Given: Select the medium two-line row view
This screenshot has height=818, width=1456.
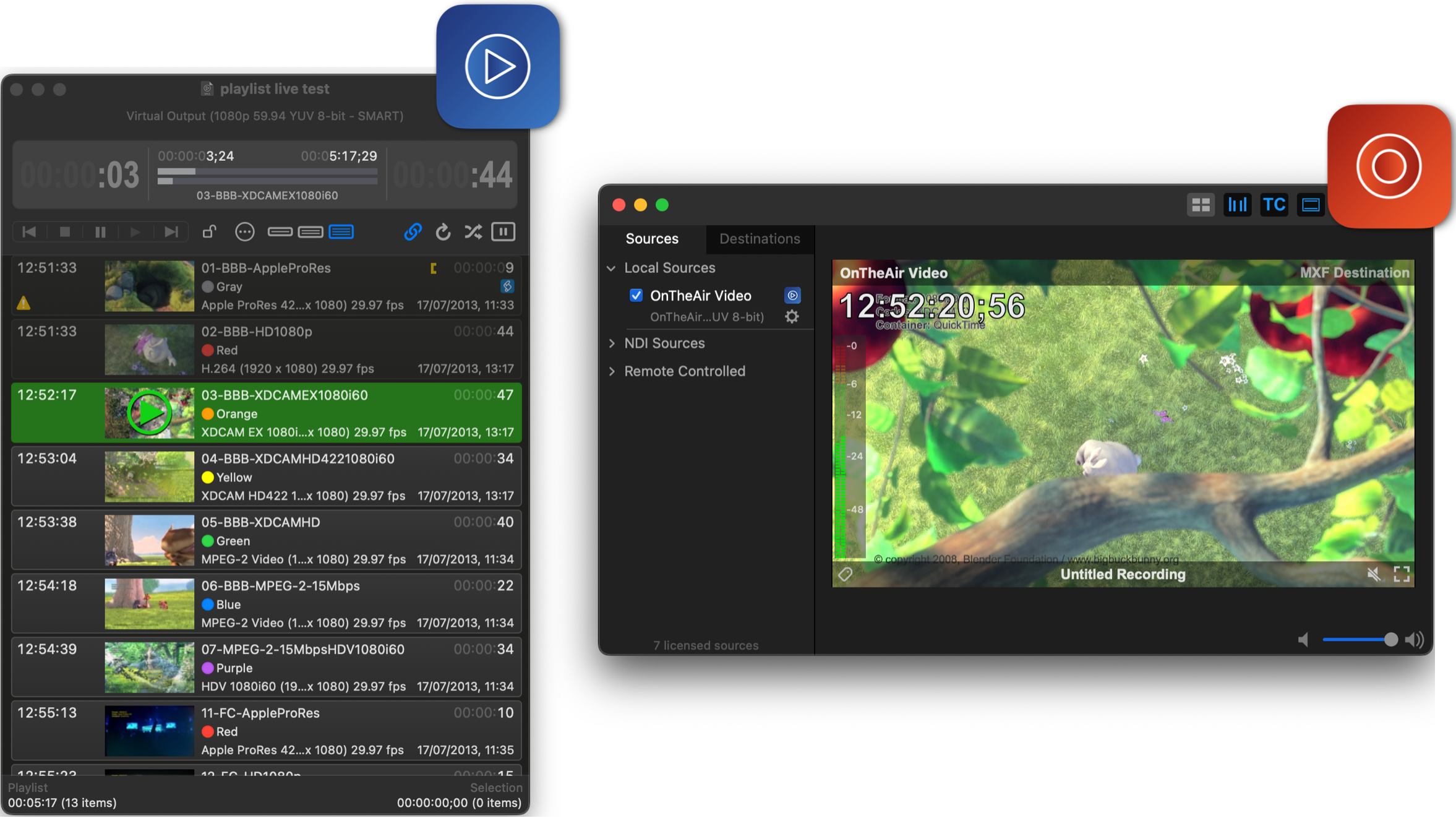Looking at the screenshot, I should (310, 232).
